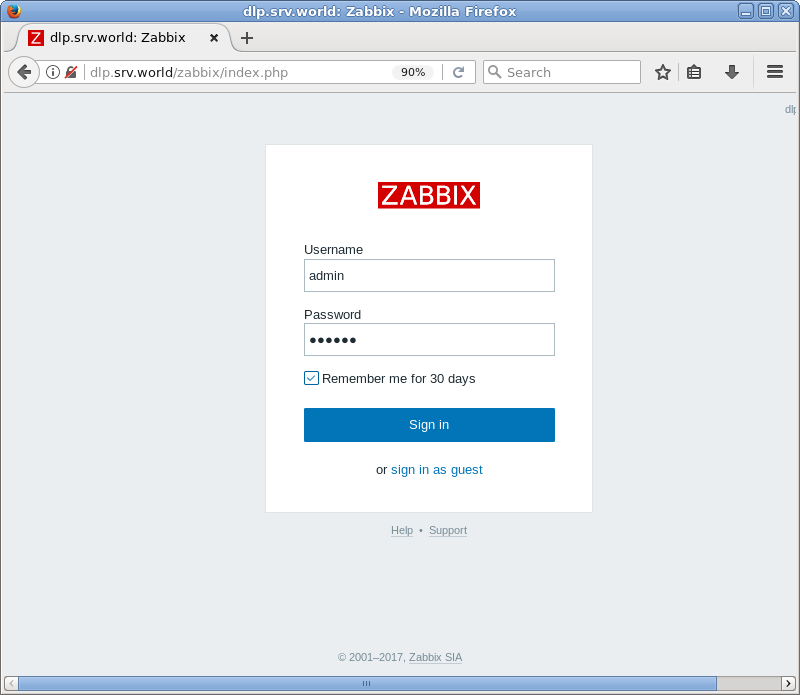Open the Firefox hamburger menu
This screenshot has width=800, height=695.
coord(774,72)
